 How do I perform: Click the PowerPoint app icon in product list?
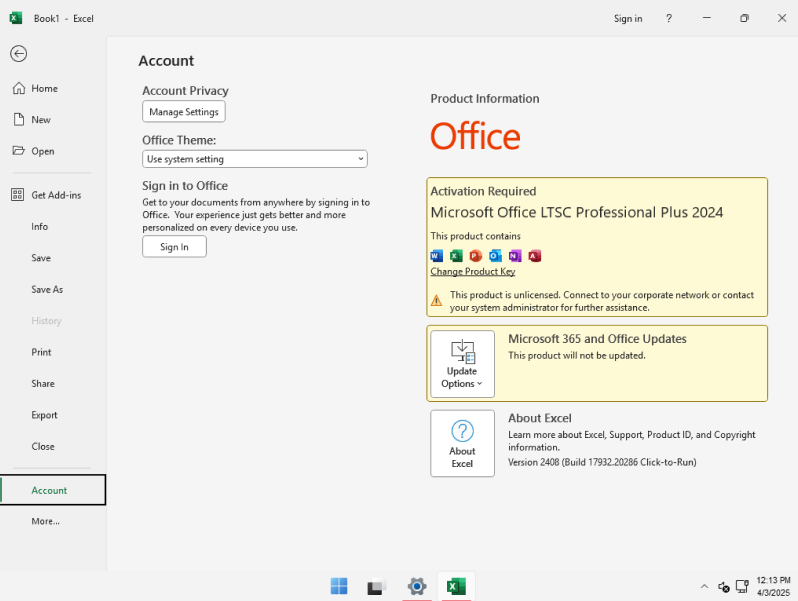(475, 255)
